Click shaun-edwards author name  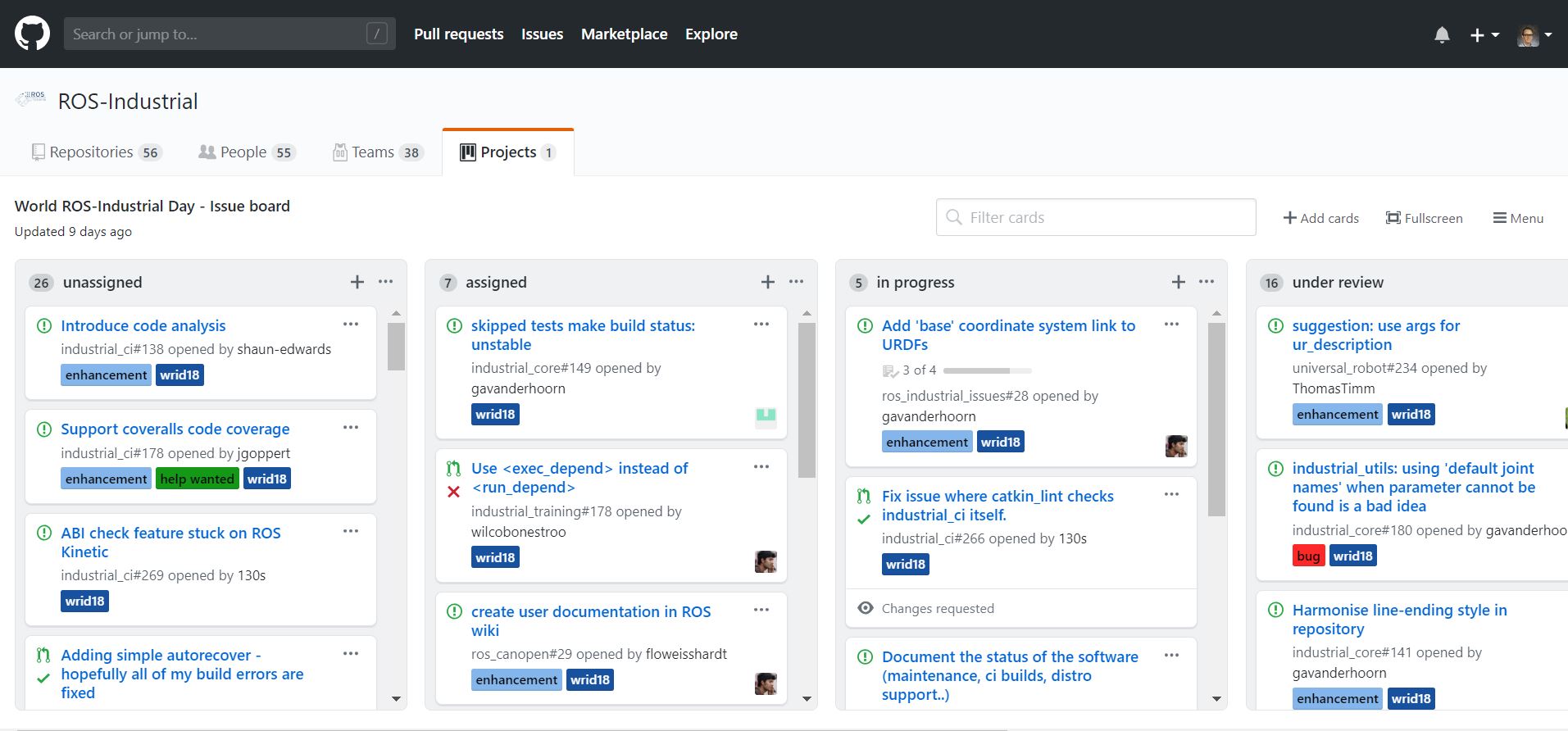pos(284,349)
